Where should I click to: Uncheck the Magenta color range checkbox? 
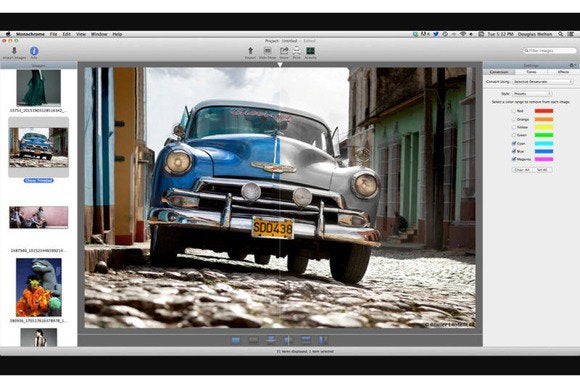[x=513, y=159]
